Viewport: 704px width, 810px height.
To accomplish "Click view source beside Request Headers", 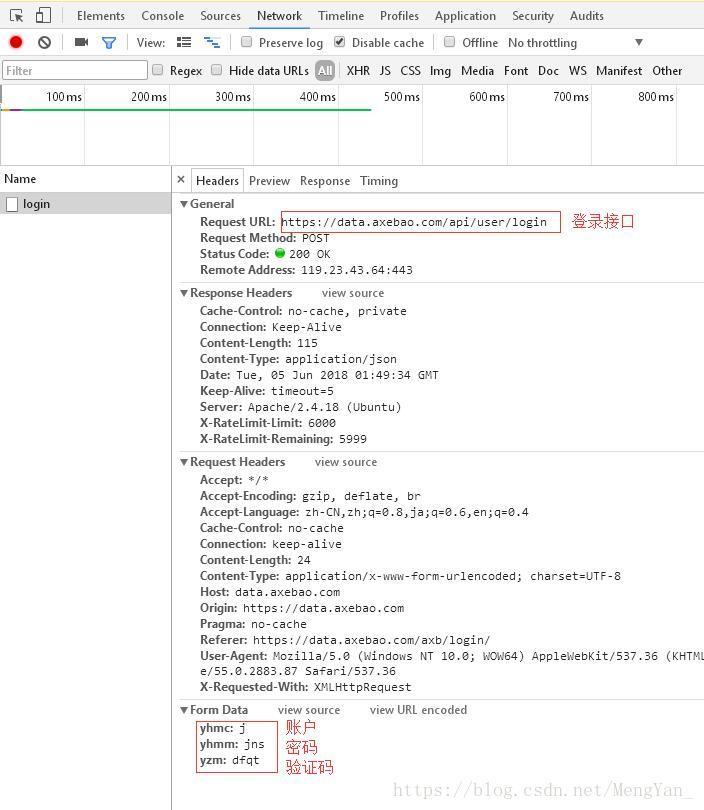I will click(x=346, y=462).
